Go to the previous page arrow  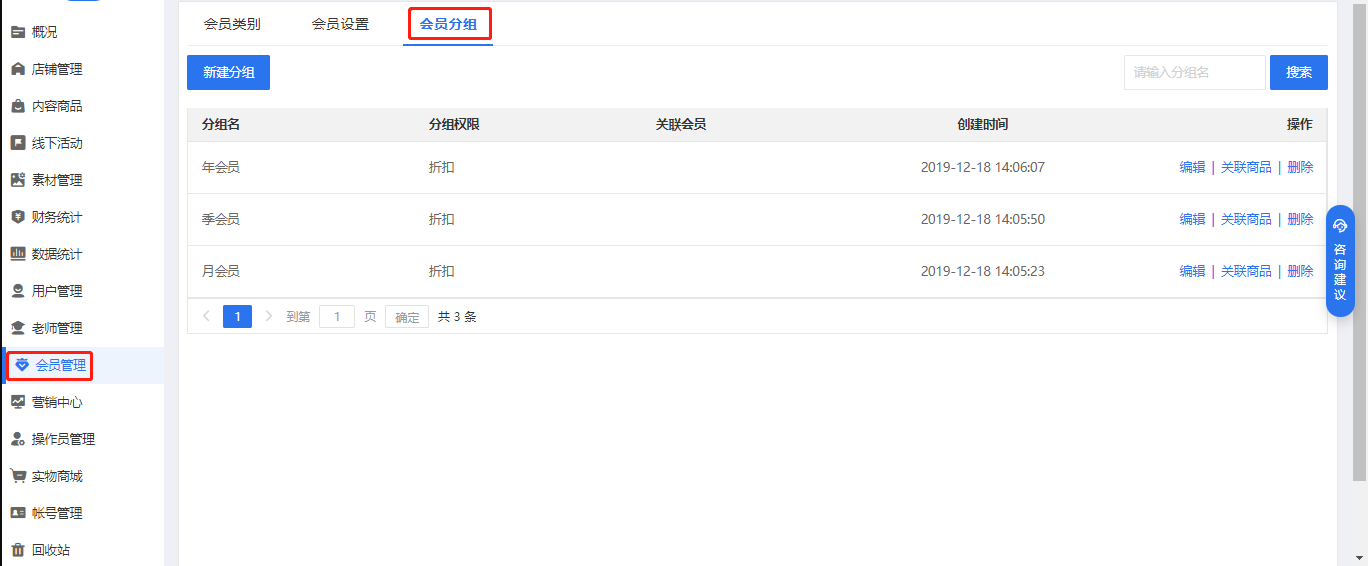pyautogui.click(x=206, y=316)
